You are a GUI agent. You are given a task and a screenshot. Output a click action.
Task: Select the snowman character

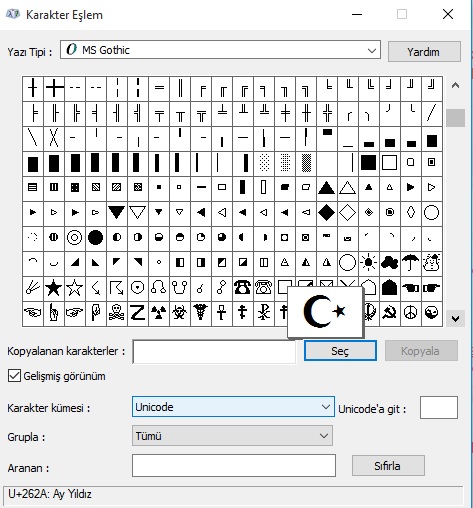coord(431,262)
